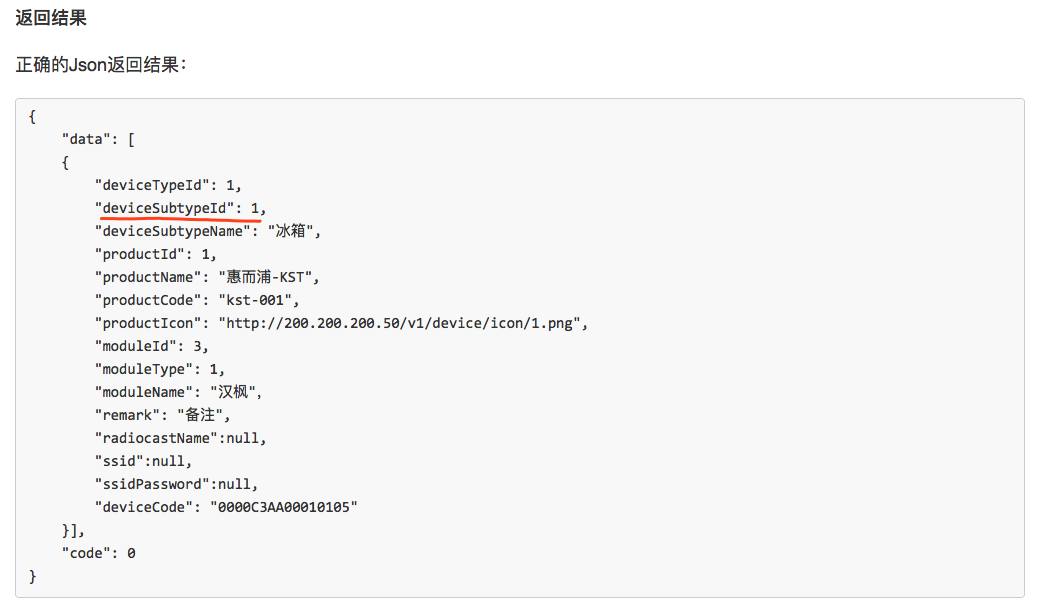Image resolution: width=1038 pixels, height=604 pixels.
Task: Click the moduleId line
Action: pos(152,346)
